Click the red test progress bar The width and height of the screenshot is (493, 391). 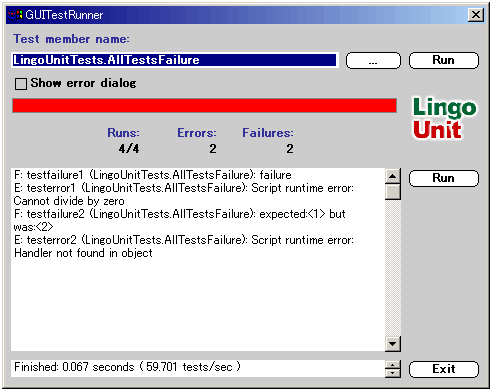(x=204, y=106)
